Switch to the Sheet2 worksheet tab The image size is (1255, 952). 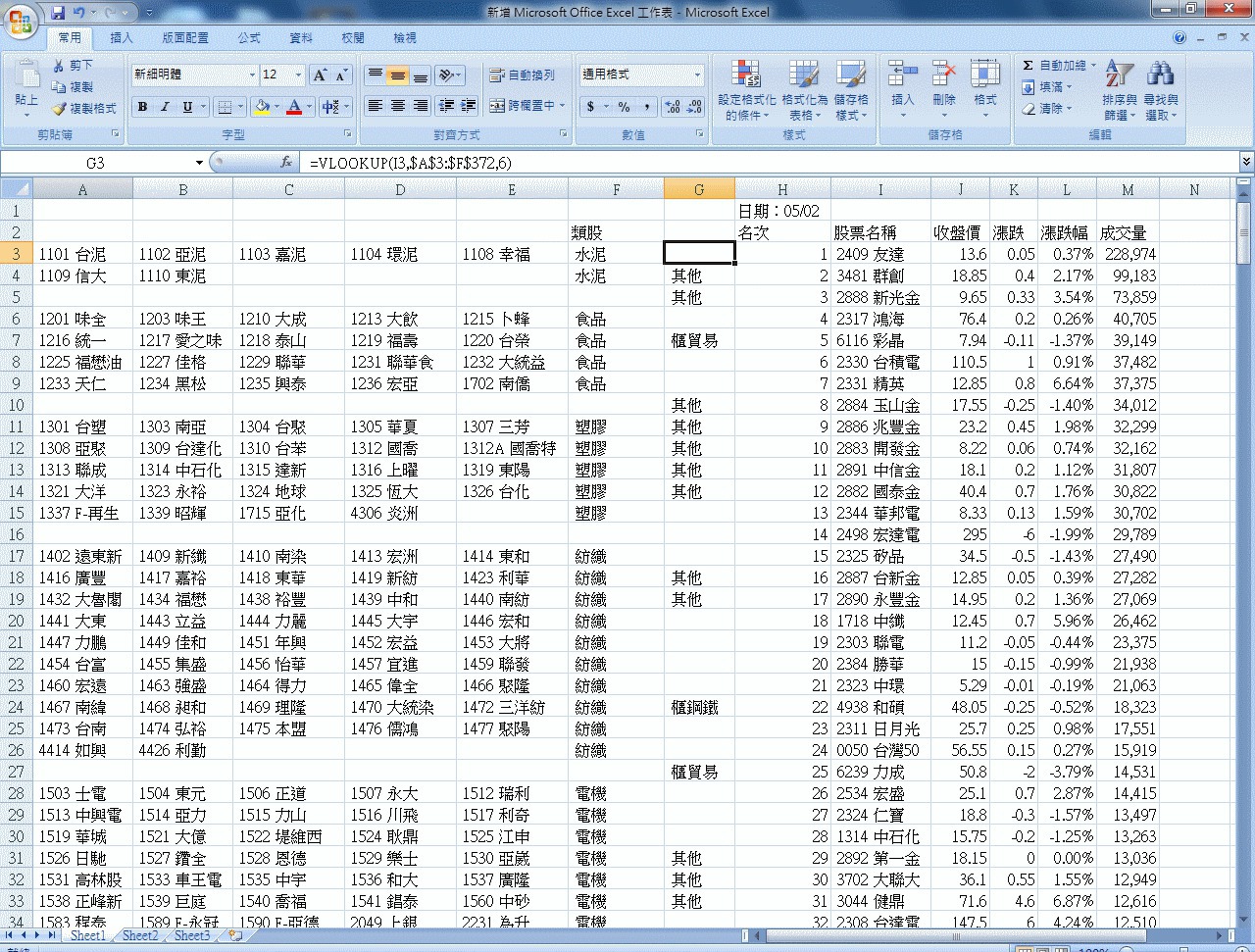coord(139,935)
